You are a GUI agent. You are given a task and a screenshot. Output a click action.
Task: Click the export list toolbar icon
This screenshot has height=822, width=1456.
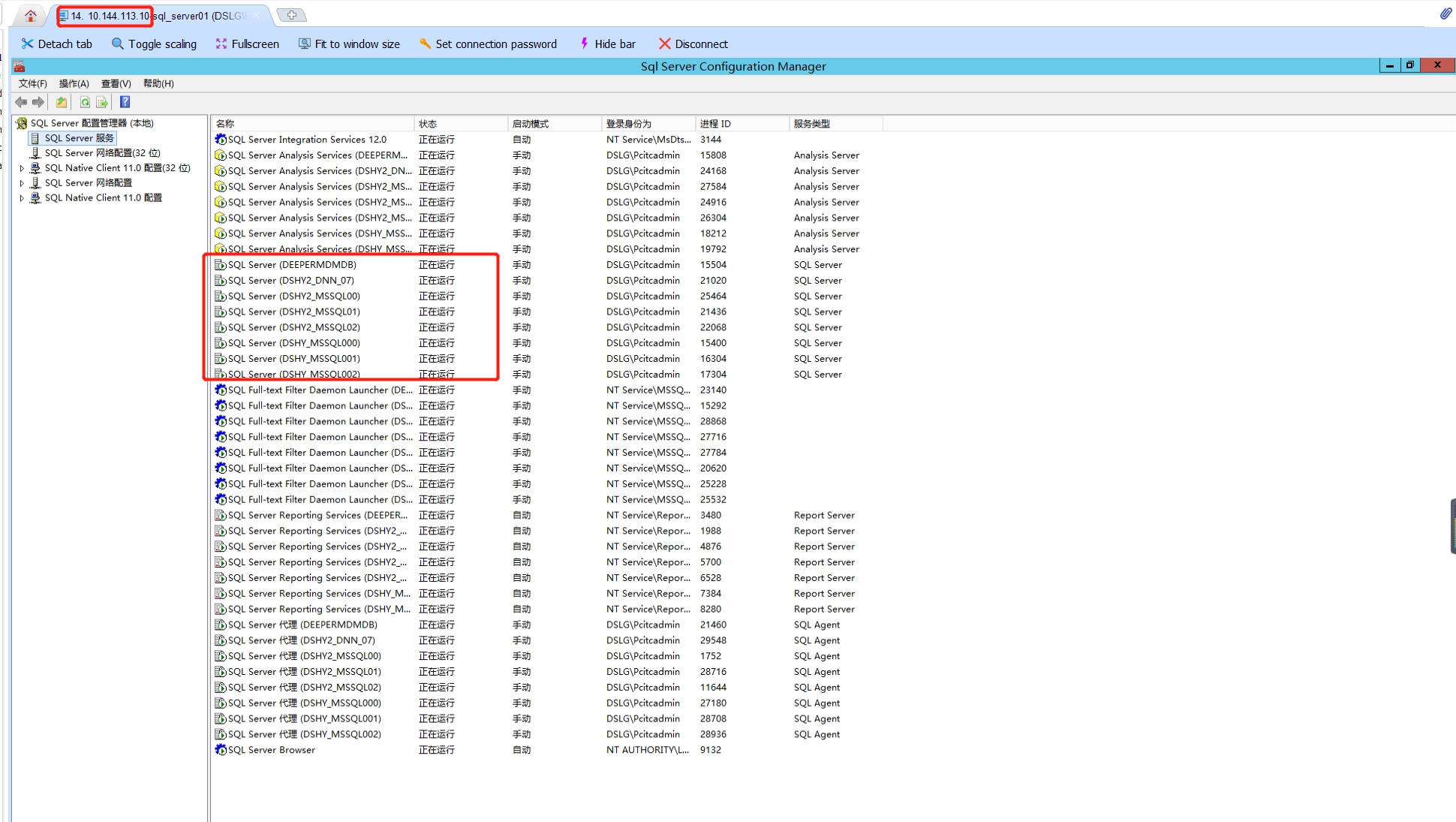pyautogui.click(x=102, y=102)
